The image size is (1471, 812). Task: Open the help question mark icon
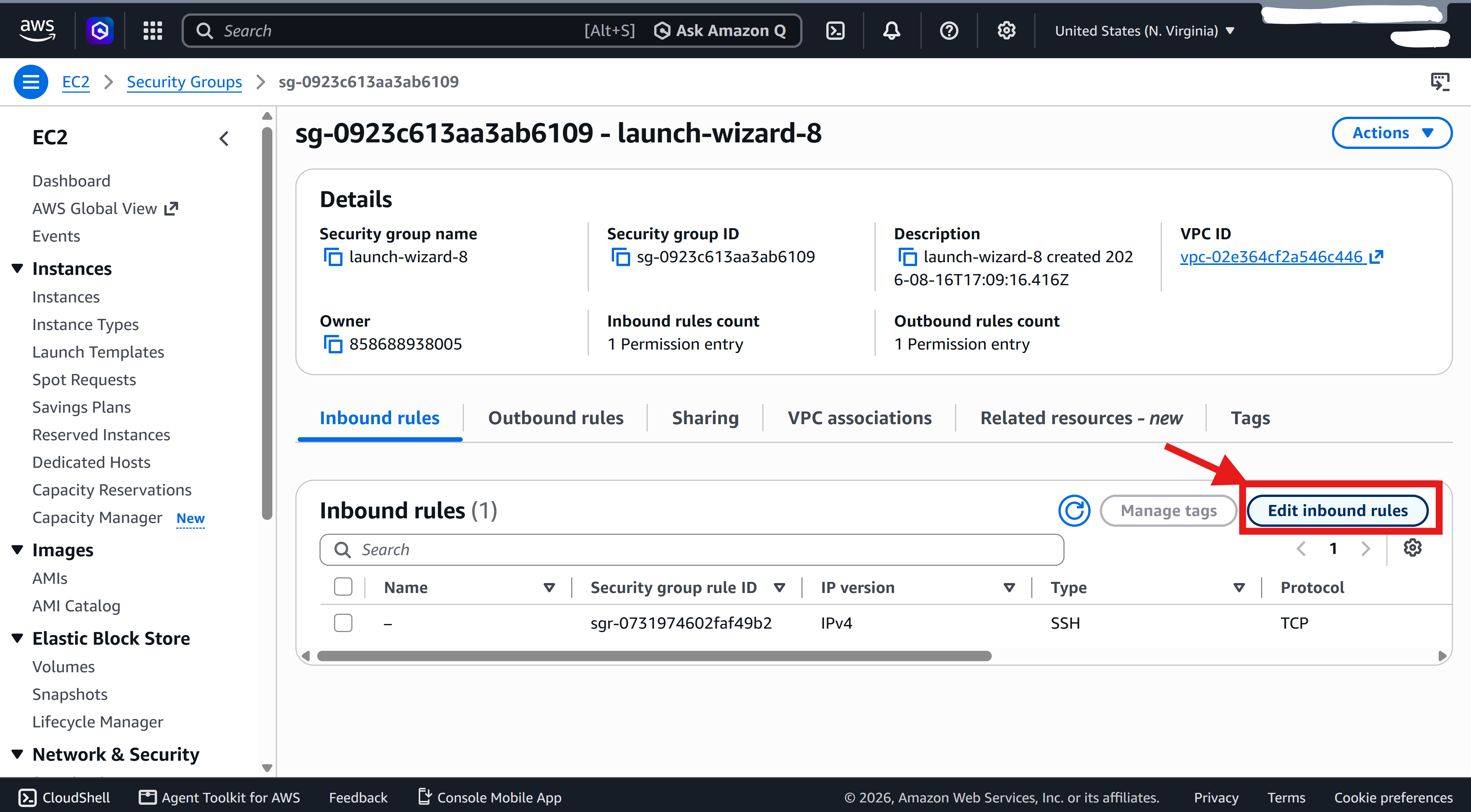(x=949, y=31)
